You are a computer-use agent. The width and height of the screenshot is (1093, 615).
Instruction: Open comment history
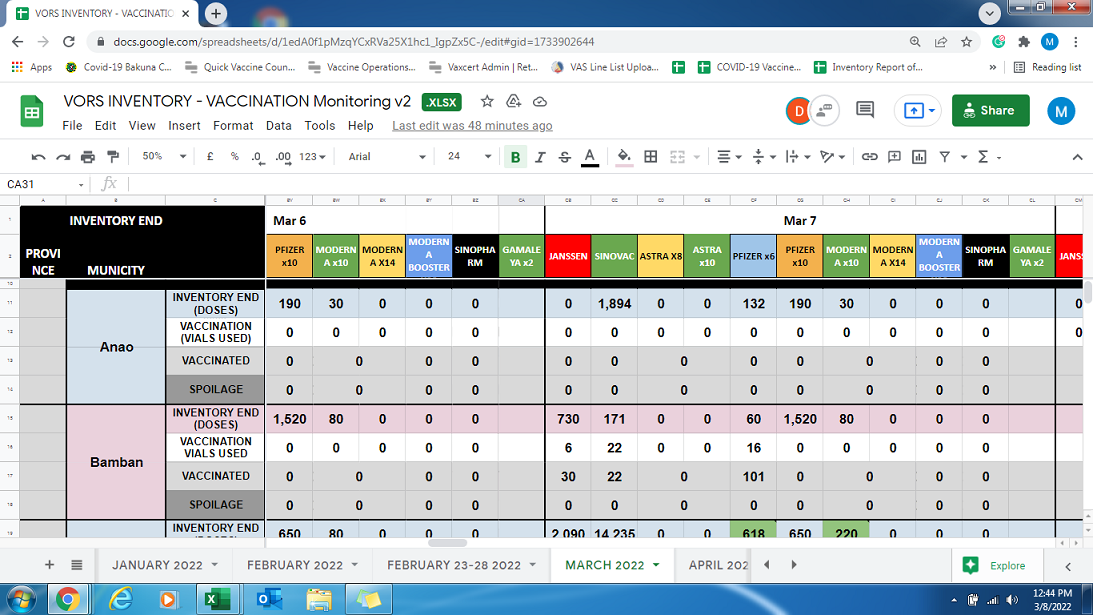click(x=865, y=110)
